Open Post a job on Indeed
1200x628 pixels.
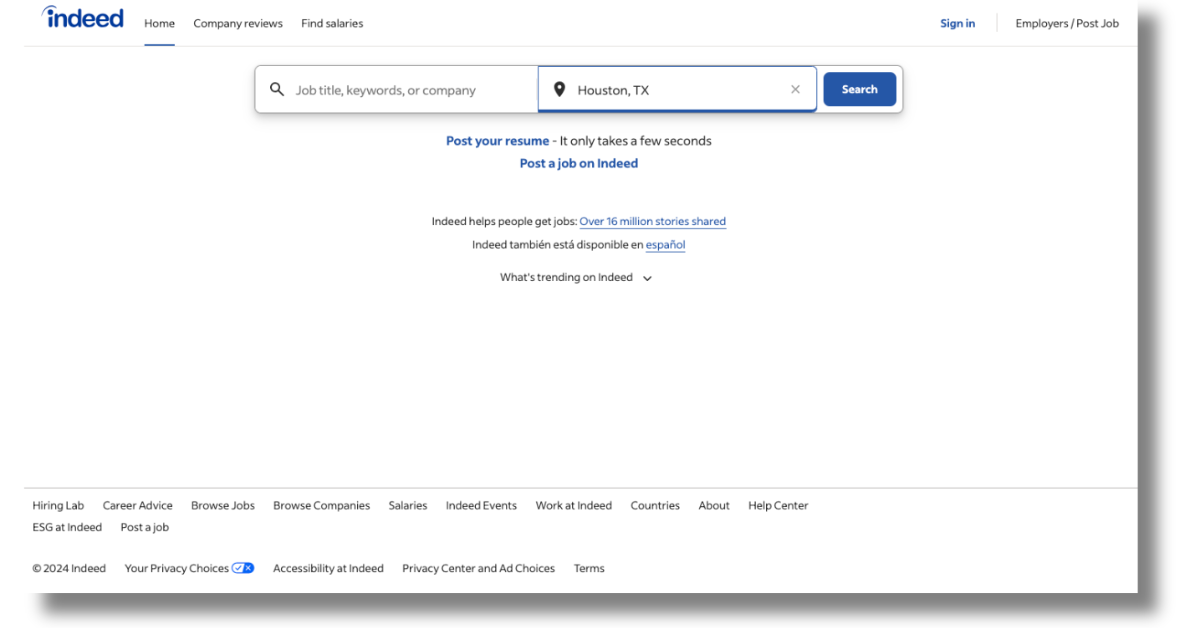[578, 162]
